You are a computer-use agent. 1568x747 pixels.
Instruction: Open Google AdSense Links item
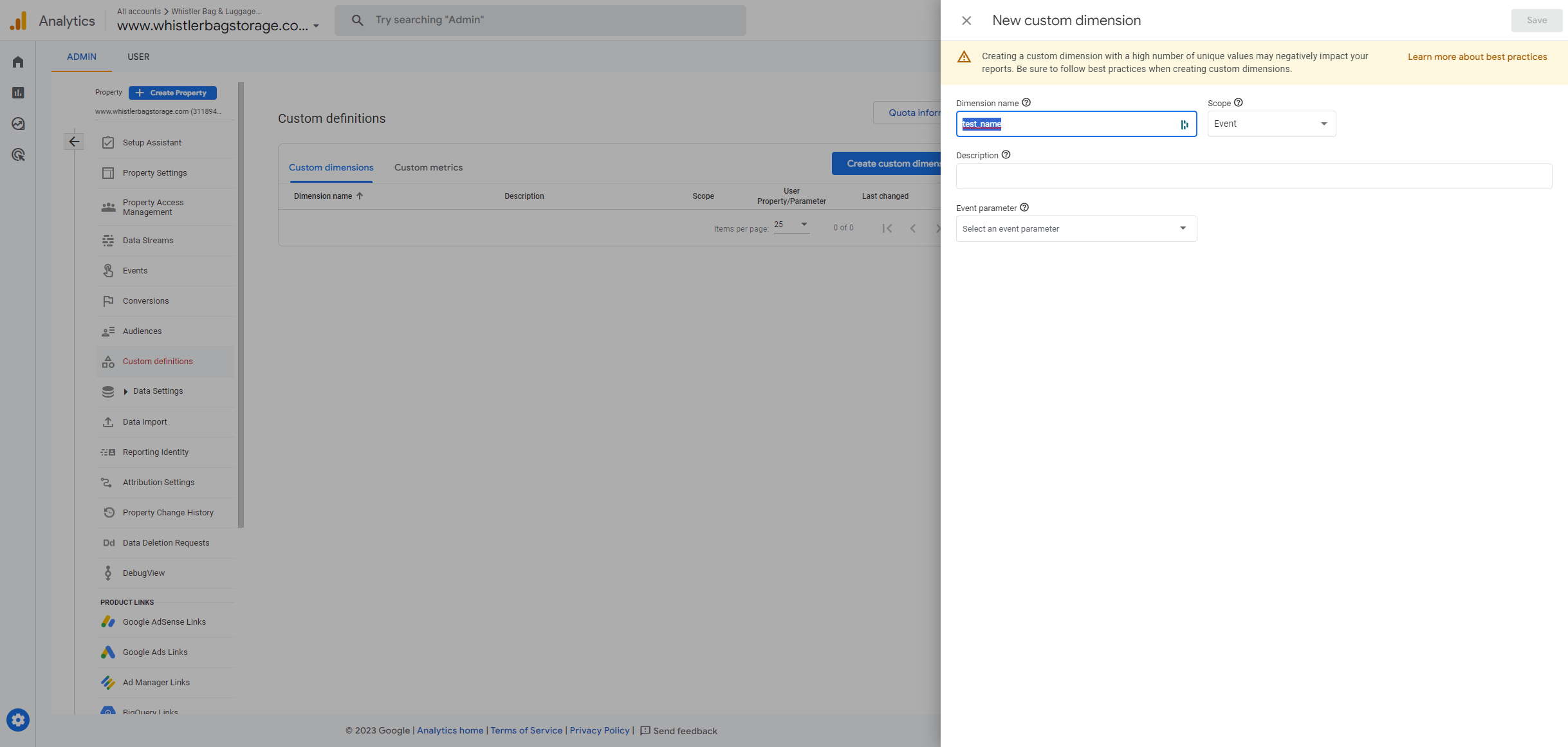click(164, 622)
